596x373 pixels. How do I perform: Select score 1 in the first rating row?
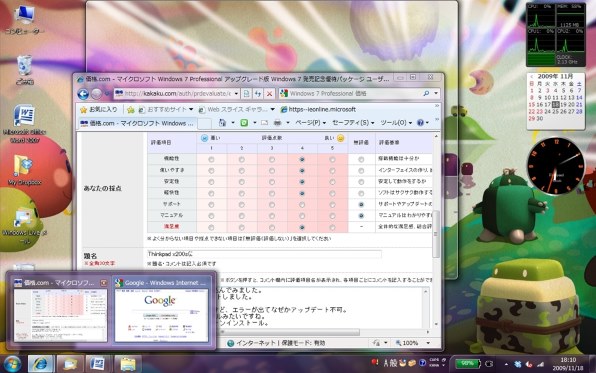[x=211, y=160]
